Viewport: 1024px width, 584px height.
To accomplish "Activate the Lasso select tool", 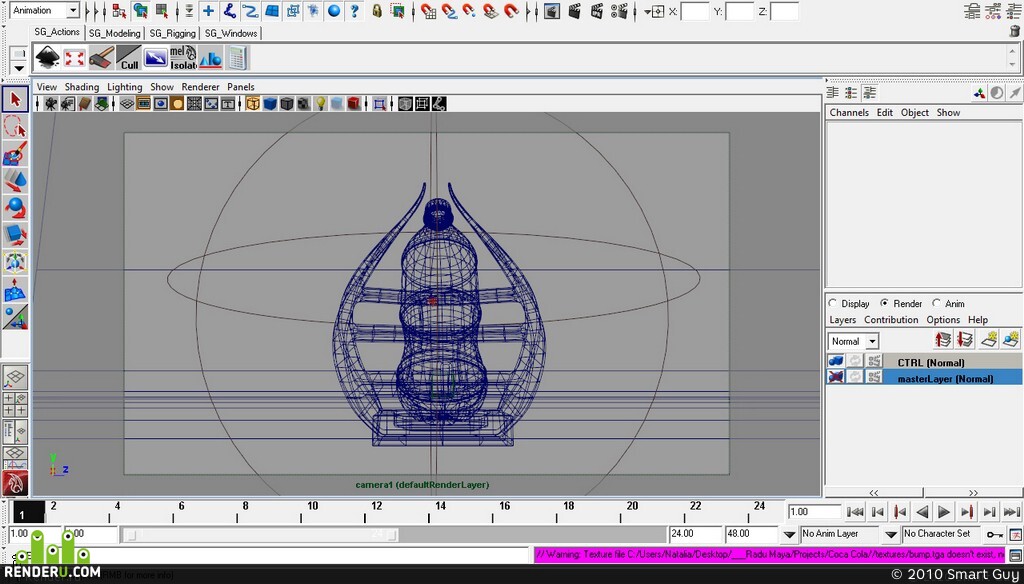I will [16, 127].
